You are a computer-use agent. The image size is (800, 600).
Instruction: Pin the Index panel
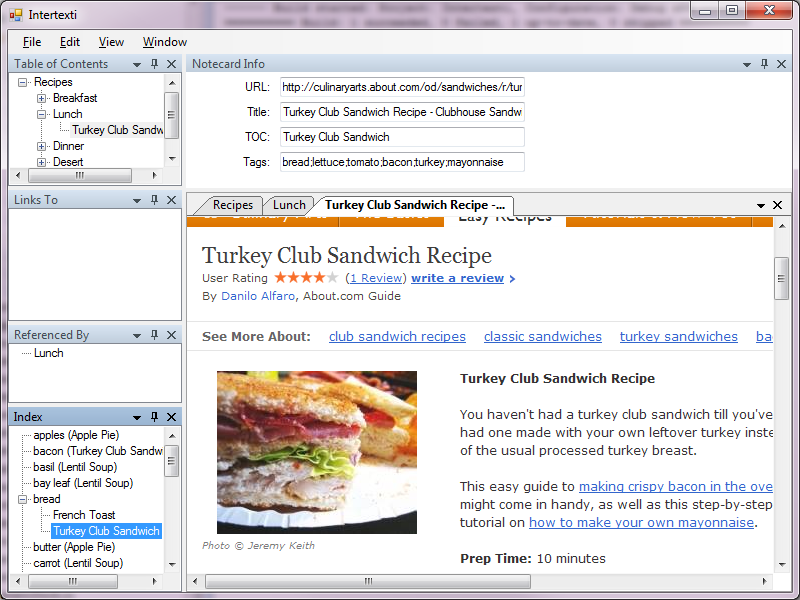[x=154, y=417]
